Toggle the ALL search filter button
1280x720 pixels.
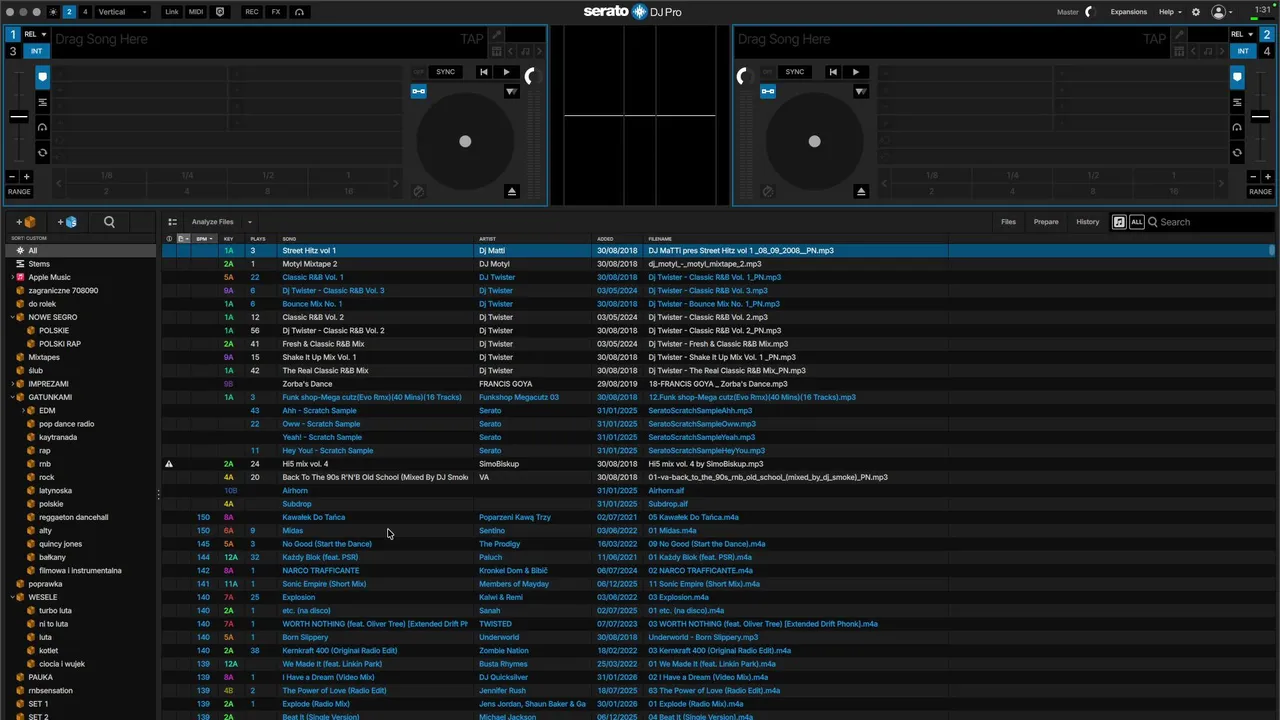pyautogui.click(x=1136, y=222)
